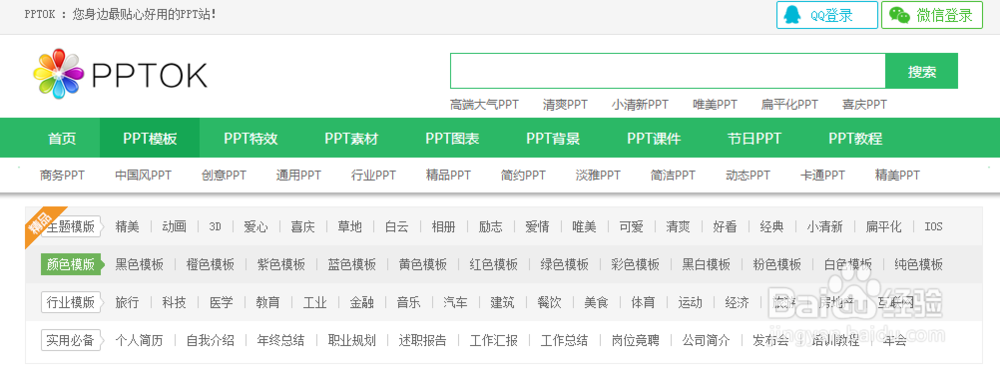This screenshot has width=1000, height=369.
Task: Choose the 动画 theme filter
Action: coord(174,226)
